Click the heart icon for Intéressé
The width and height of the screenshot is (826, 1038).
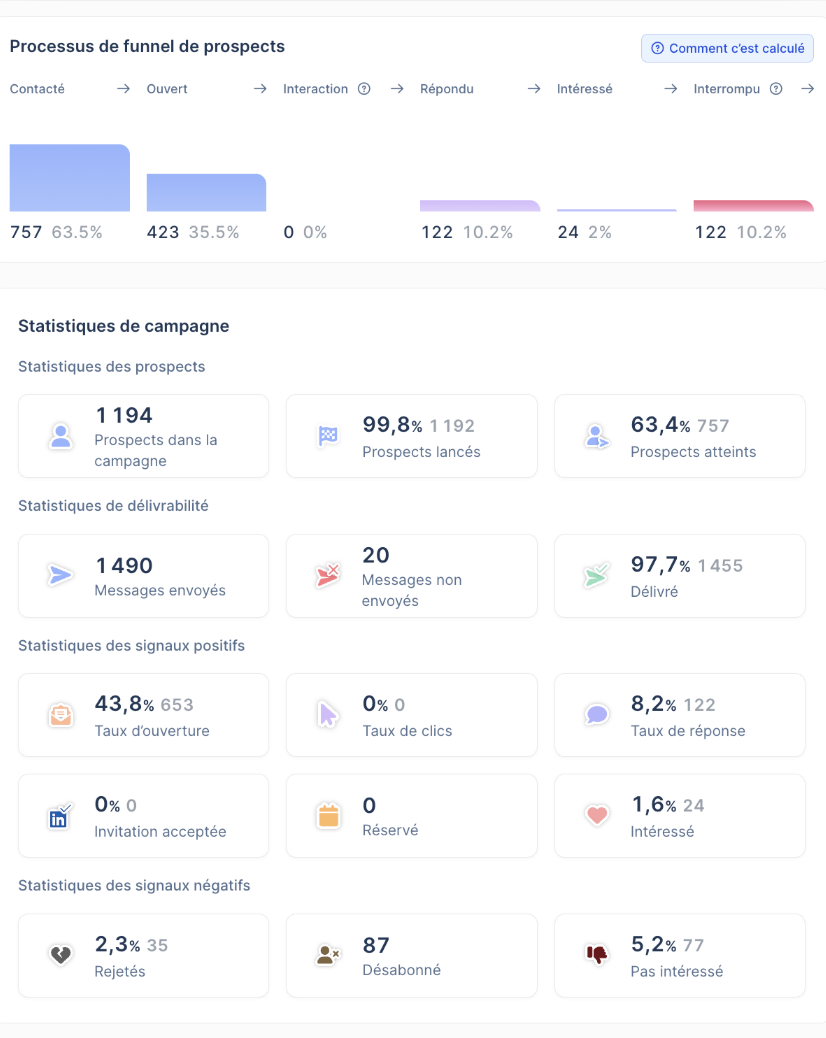597,816
